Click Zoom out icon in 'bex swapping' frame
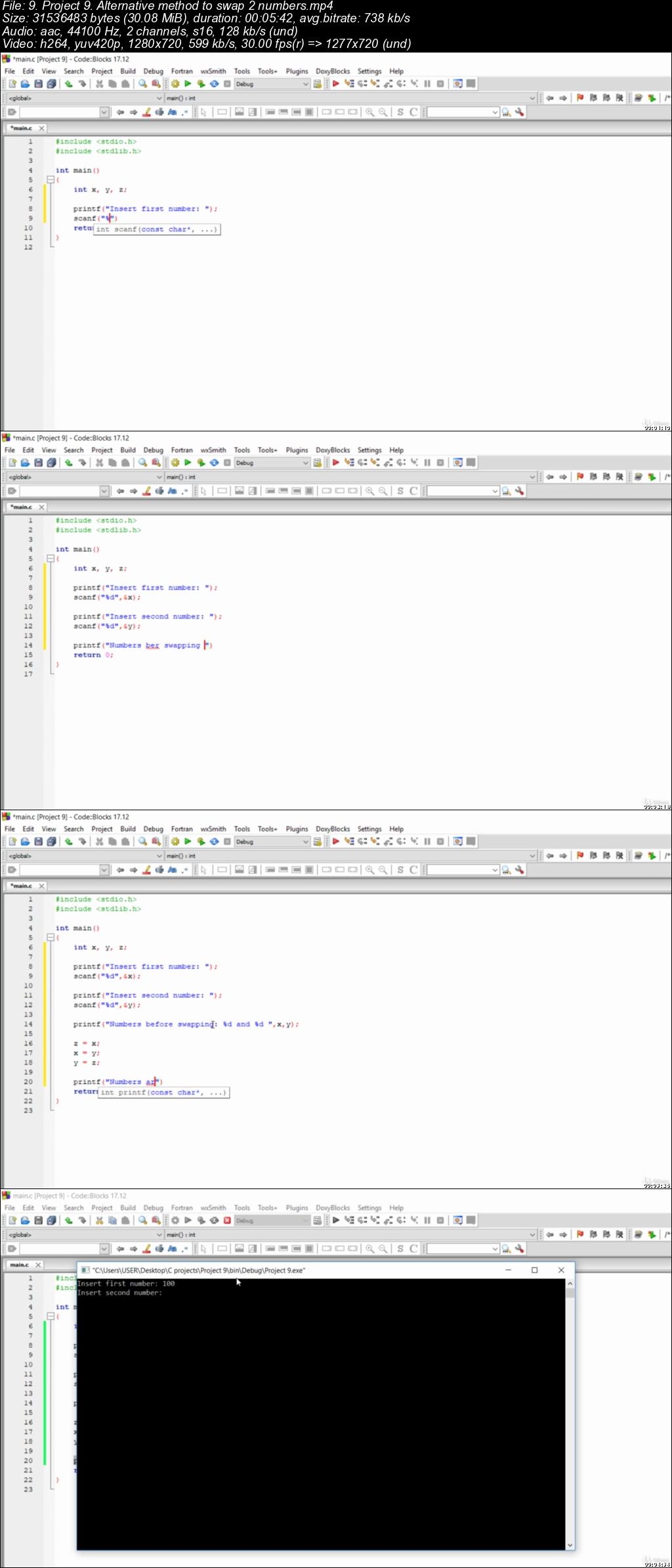 383,491
